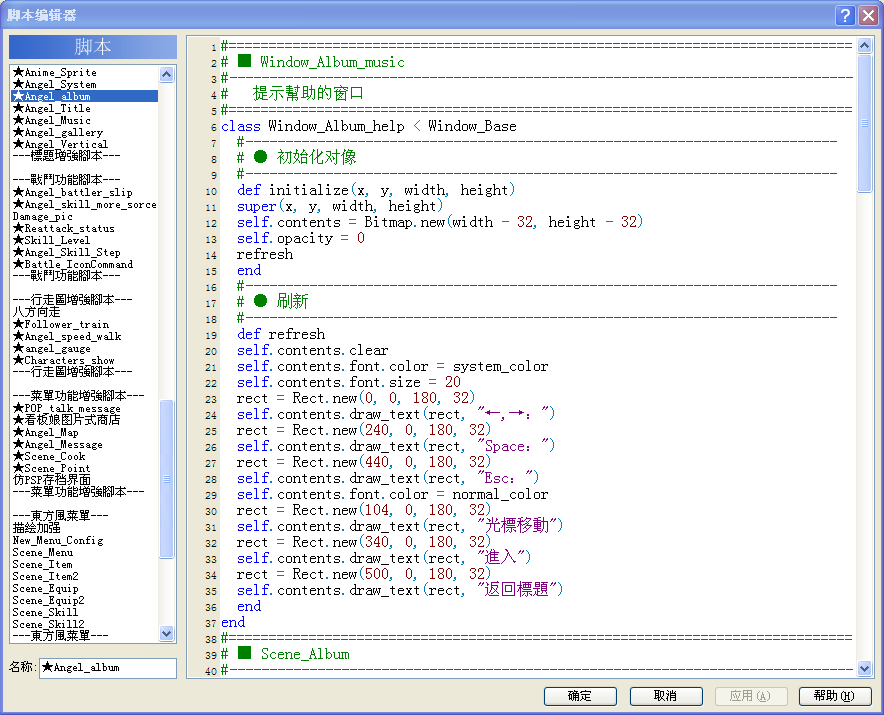The width and height of the screenshot is (884, 715).
Task: Select the ★Characters_show script
Action: 85,360
